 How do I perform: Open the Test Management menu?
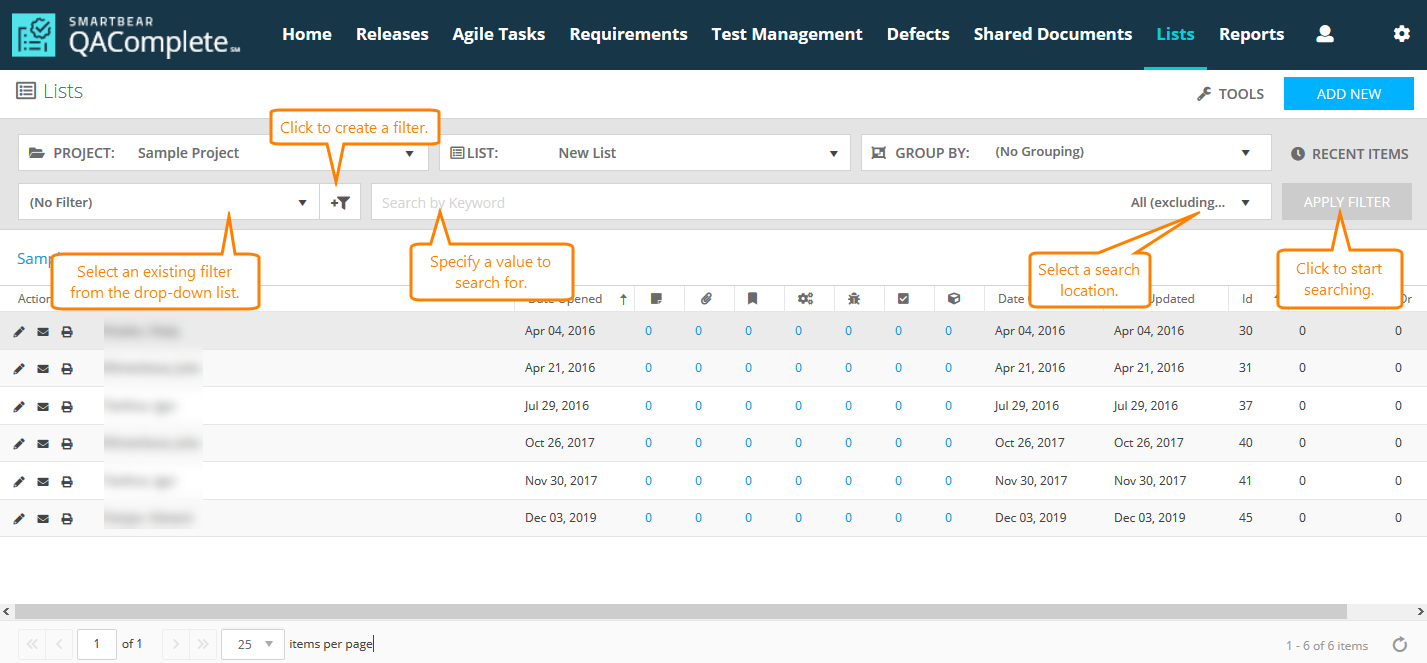pos(786,33)
